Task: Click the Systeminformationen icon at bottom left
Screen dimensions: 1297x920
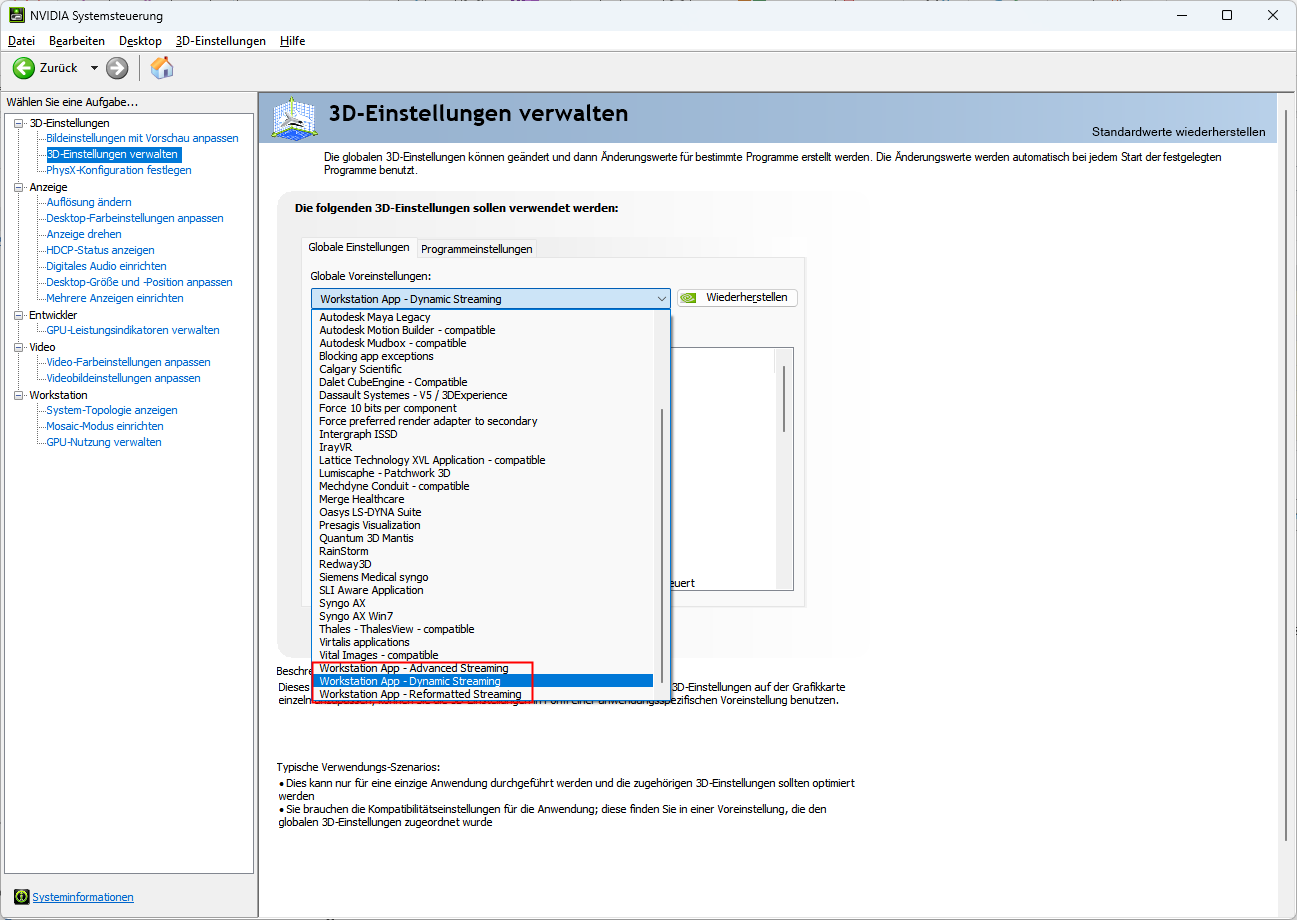Action: click(x=21, y=897)
